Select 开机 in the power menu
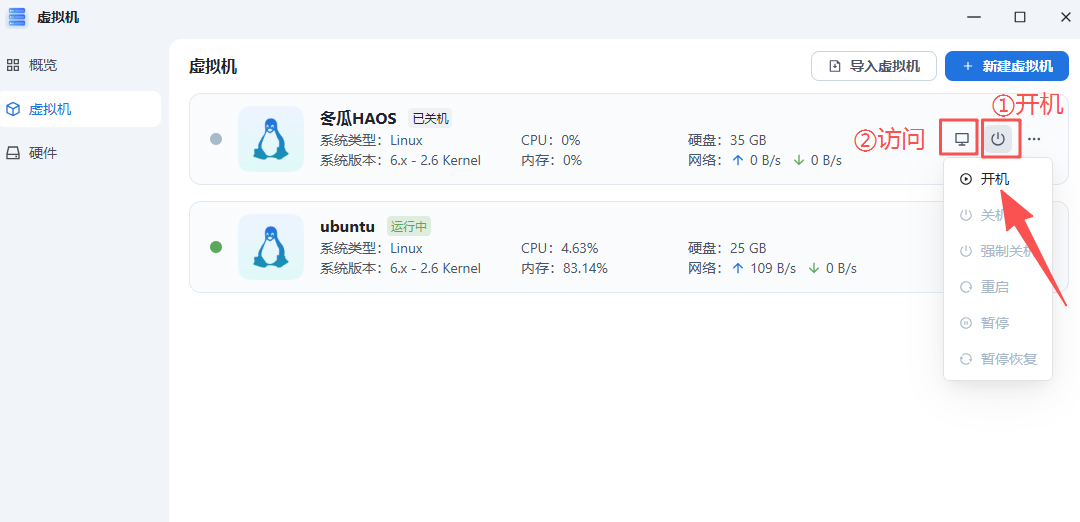 (x=994, y=179)
